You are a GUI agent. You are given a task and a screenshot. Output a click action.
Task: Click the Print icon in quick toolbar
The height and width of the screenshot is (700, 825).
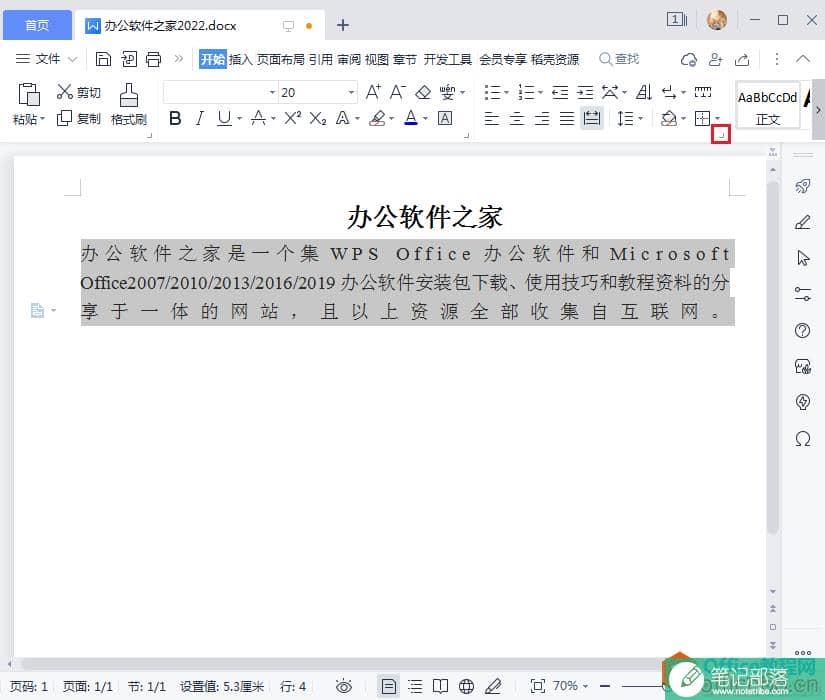[x=153, y=59]
